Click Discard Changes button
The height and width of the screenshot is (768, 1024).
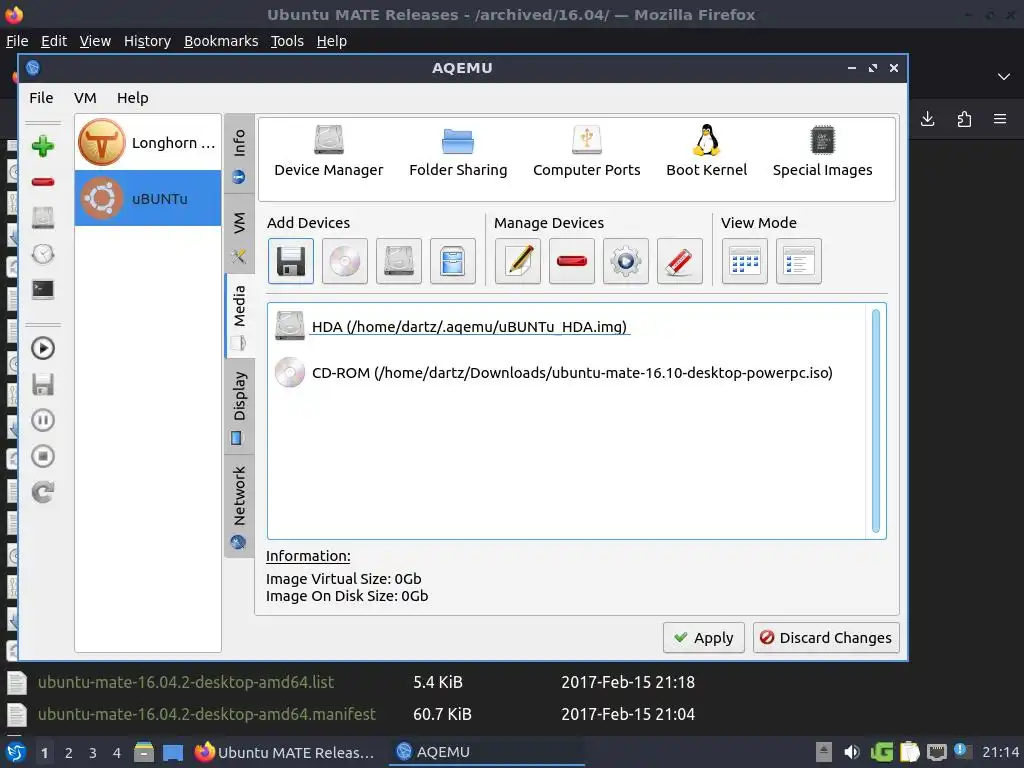(826, 637)
